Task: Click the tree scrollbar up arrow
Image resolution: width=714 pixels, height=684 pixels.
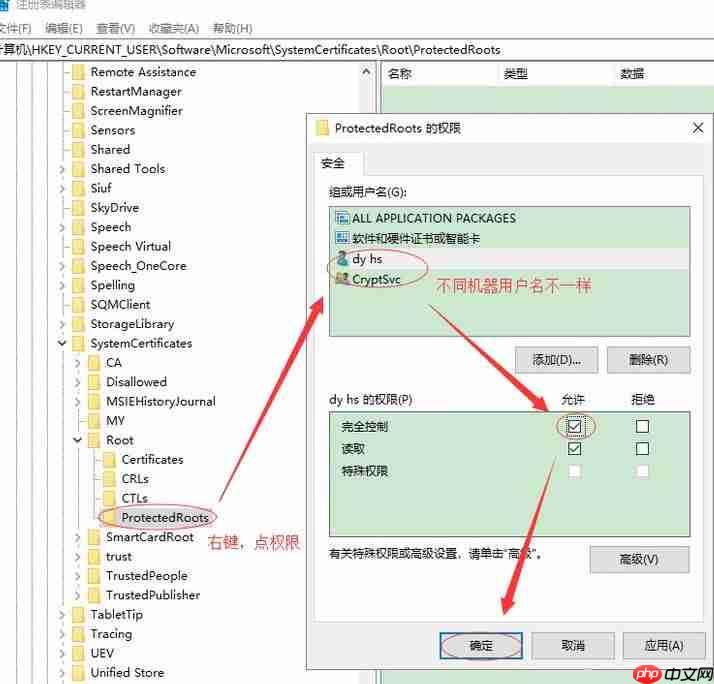Action: (x=366, y=72)
